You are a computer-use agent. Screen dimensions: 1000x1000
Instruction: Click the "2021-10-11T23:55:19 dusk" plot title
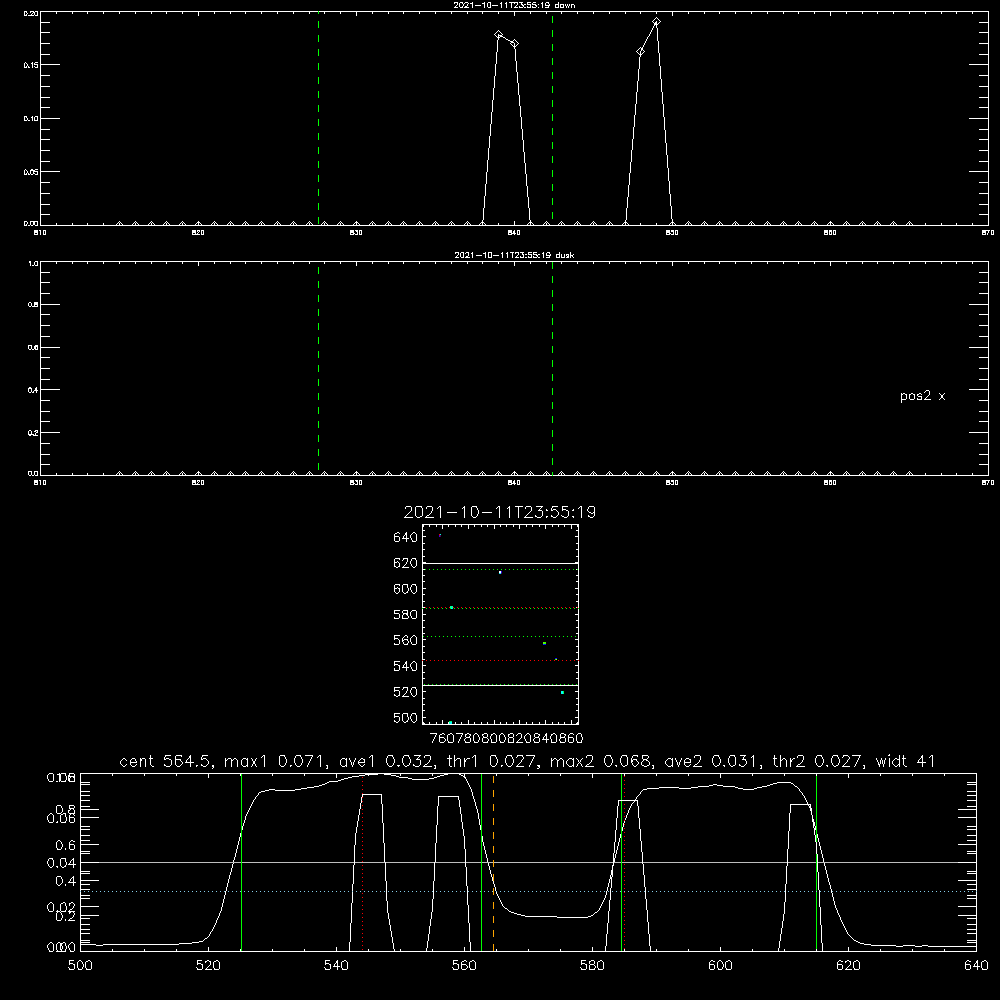coord(514,255)
